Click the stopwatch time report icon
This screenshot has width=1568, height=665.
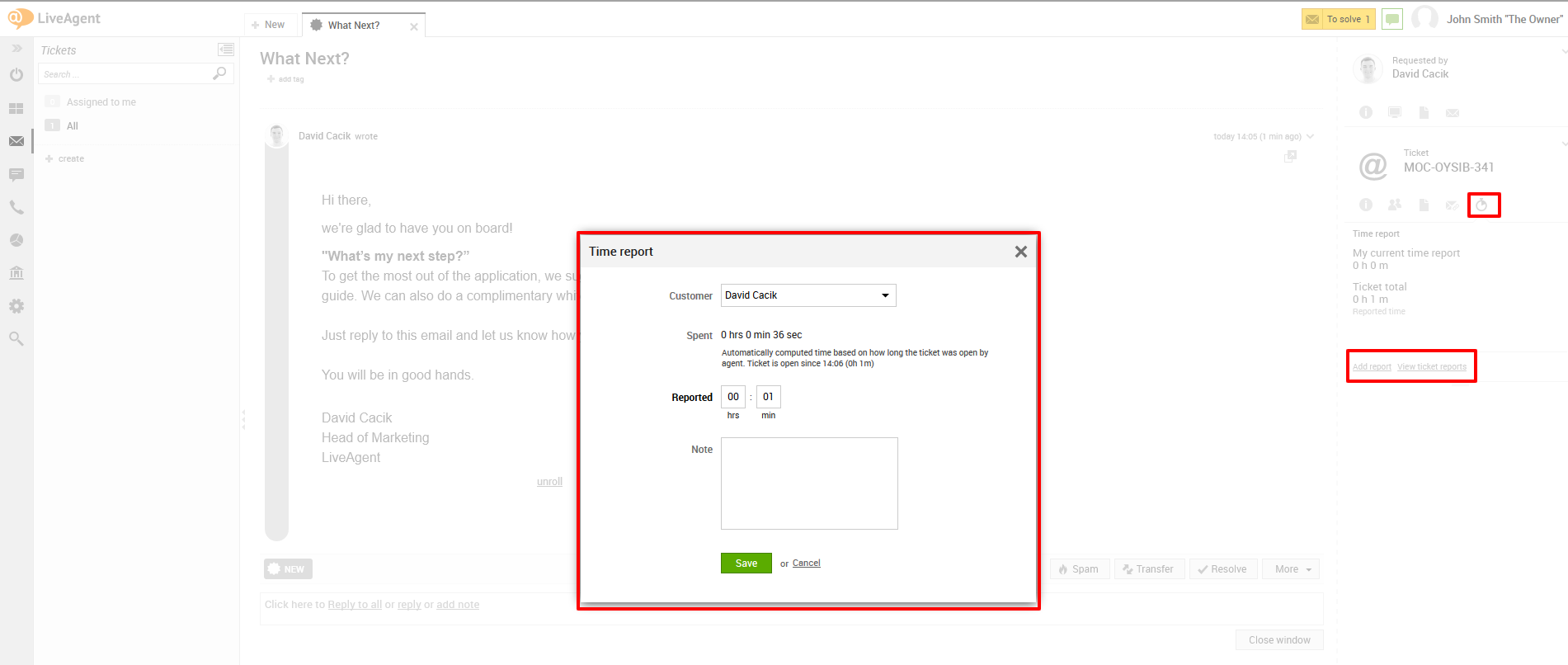click(x=1482, y=205)
